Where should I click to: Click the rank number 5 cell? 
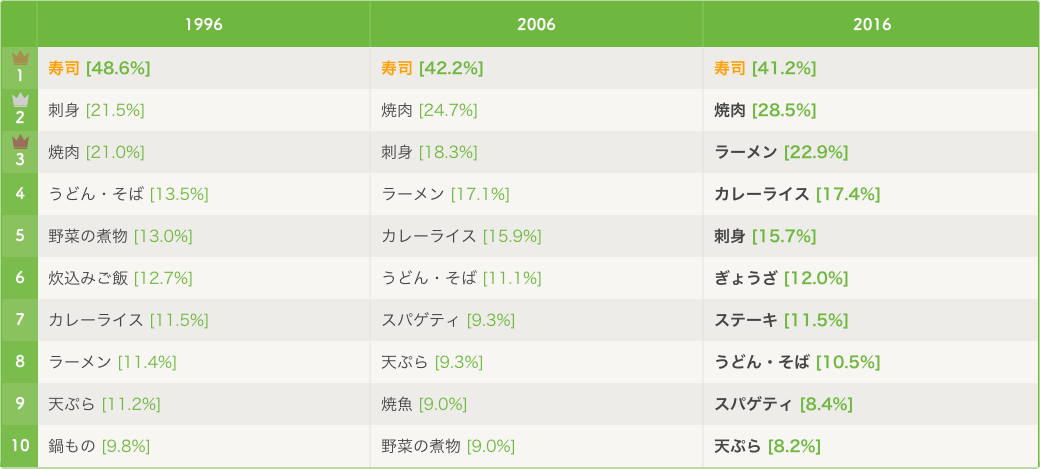click(20, 236)
